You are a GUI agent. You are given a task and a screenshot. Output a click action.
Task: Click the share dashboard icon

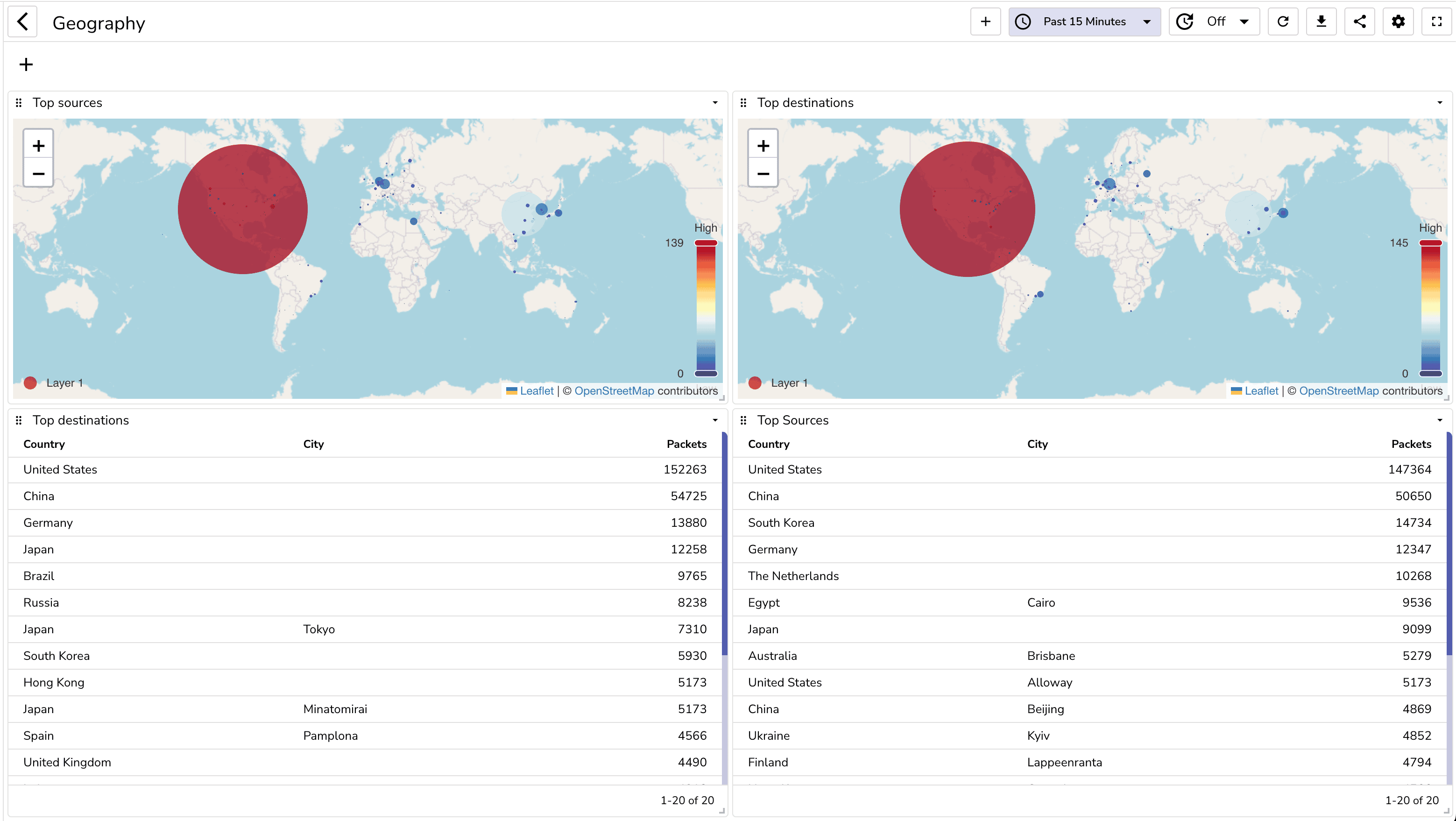pos(1360,21)
